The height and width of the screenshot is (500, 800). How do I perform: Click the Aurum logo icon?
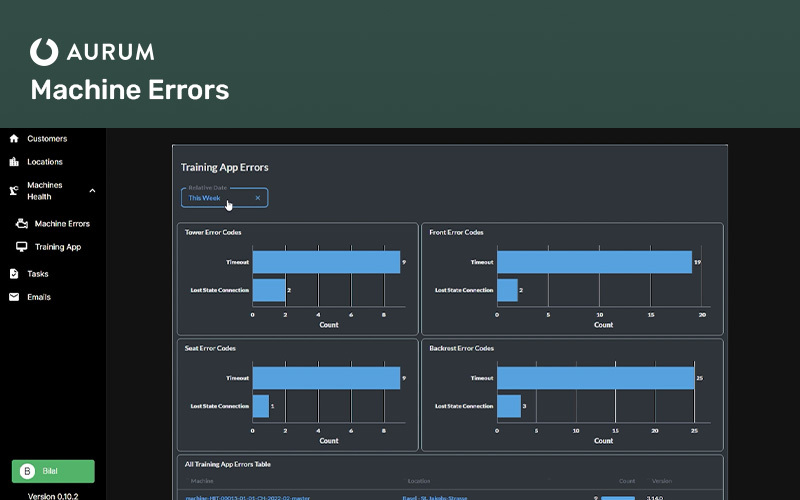(x=44, y=52)
